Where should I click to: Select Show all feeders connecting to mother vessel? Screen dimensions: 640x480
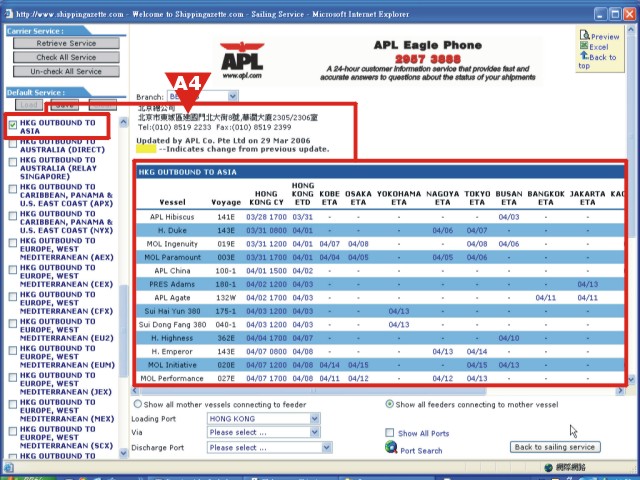click(389, 404)
